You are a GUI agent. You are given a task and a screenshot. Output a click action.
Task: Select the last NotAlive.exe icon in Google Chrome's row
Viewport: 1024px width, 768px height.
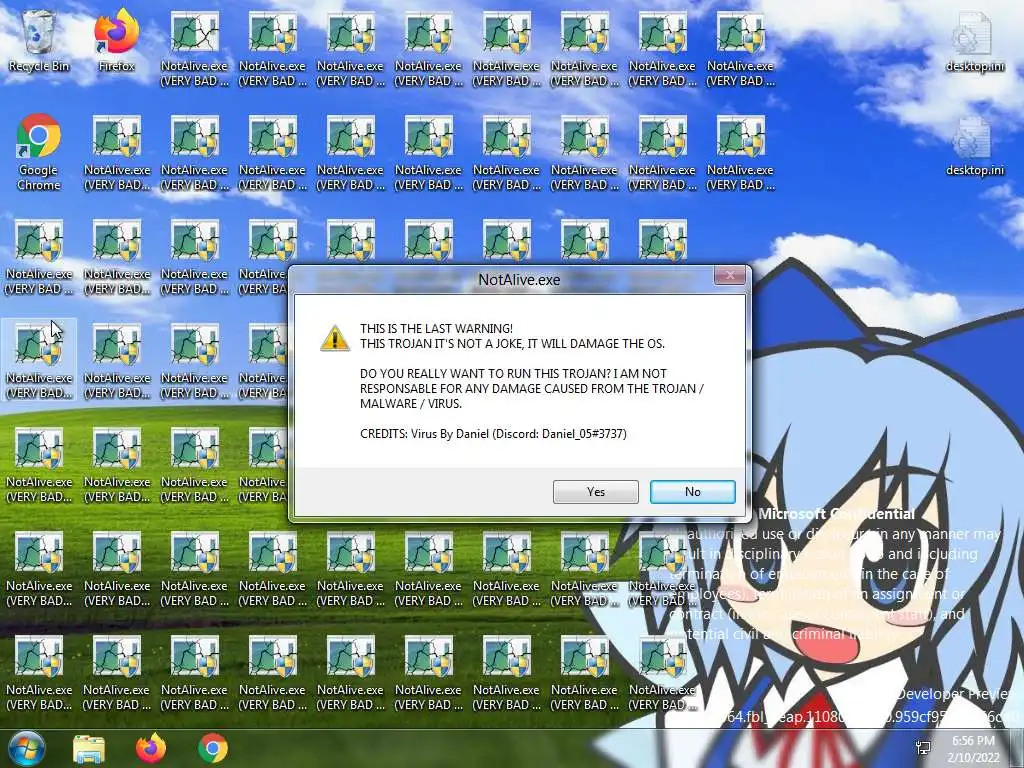tap(741, 153)
